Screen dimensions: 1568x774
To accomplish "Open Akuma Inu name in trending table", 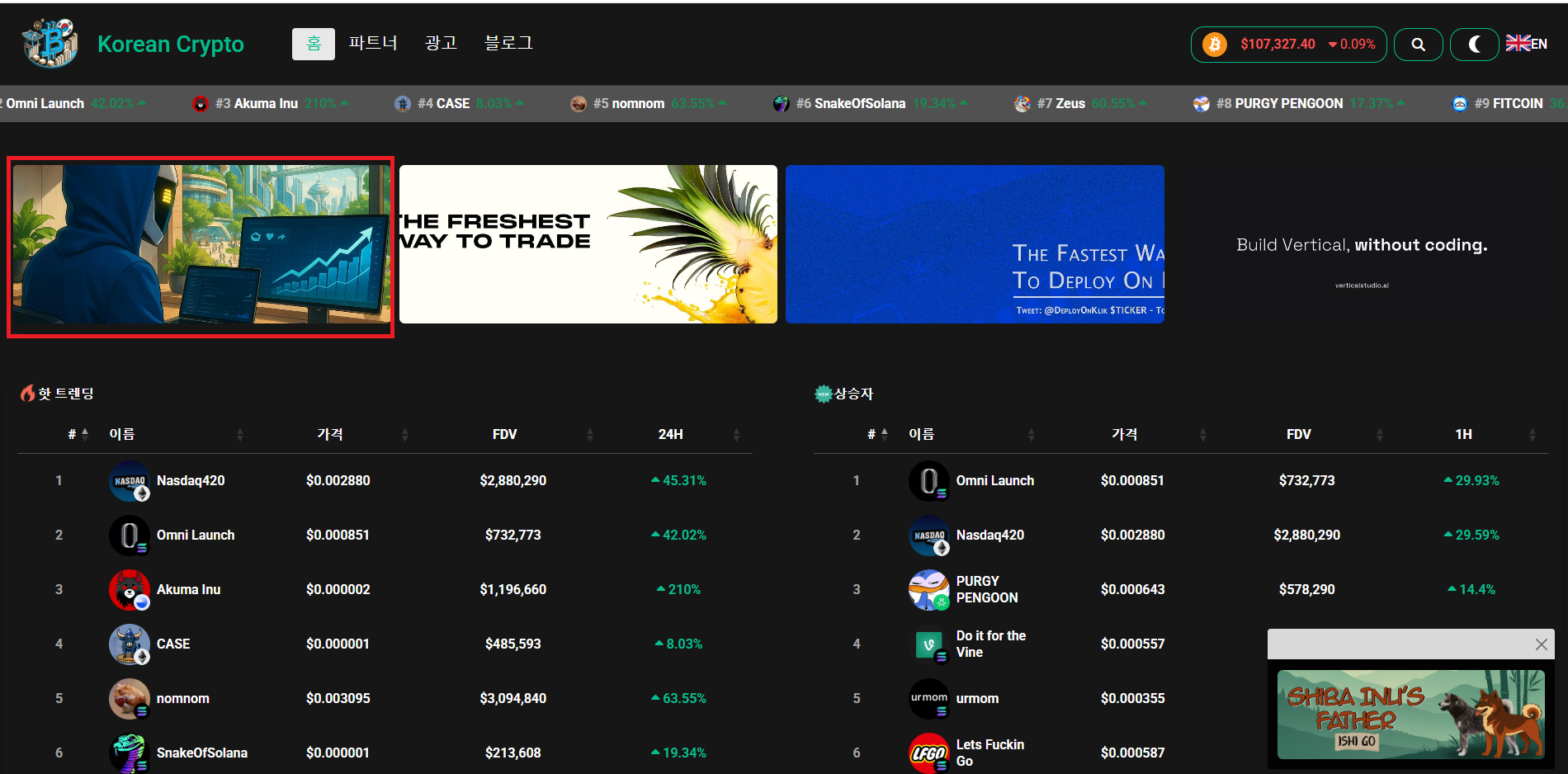I will (188, 589).
